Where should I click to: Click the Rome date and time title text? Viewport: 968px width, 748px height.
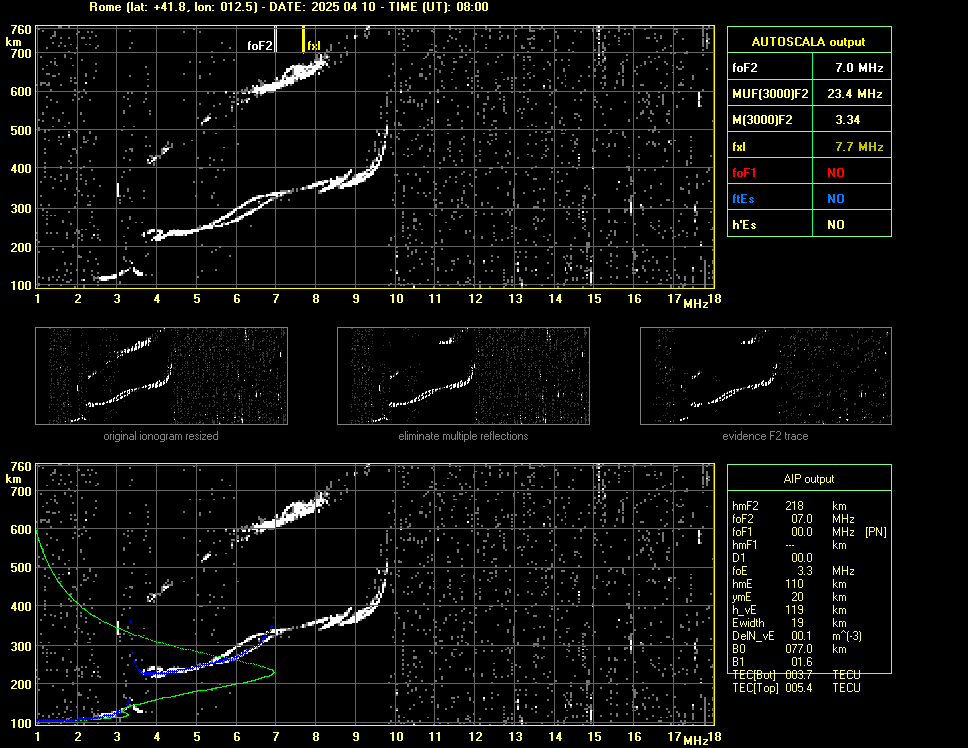pyautogui.click(x=289, y=7)
